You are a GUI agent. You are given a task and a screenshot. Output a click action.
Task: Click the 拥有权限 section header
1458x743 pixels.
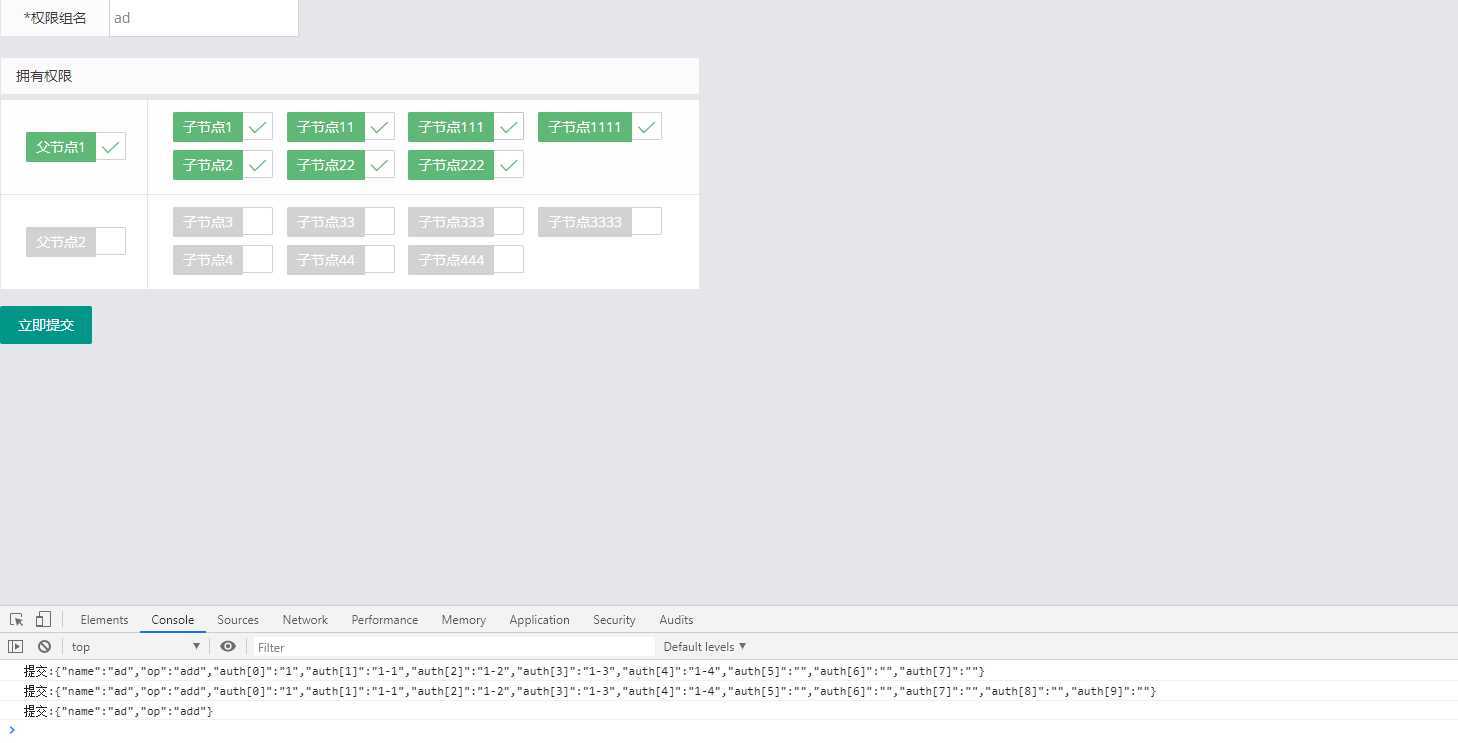tap(350, 76)
